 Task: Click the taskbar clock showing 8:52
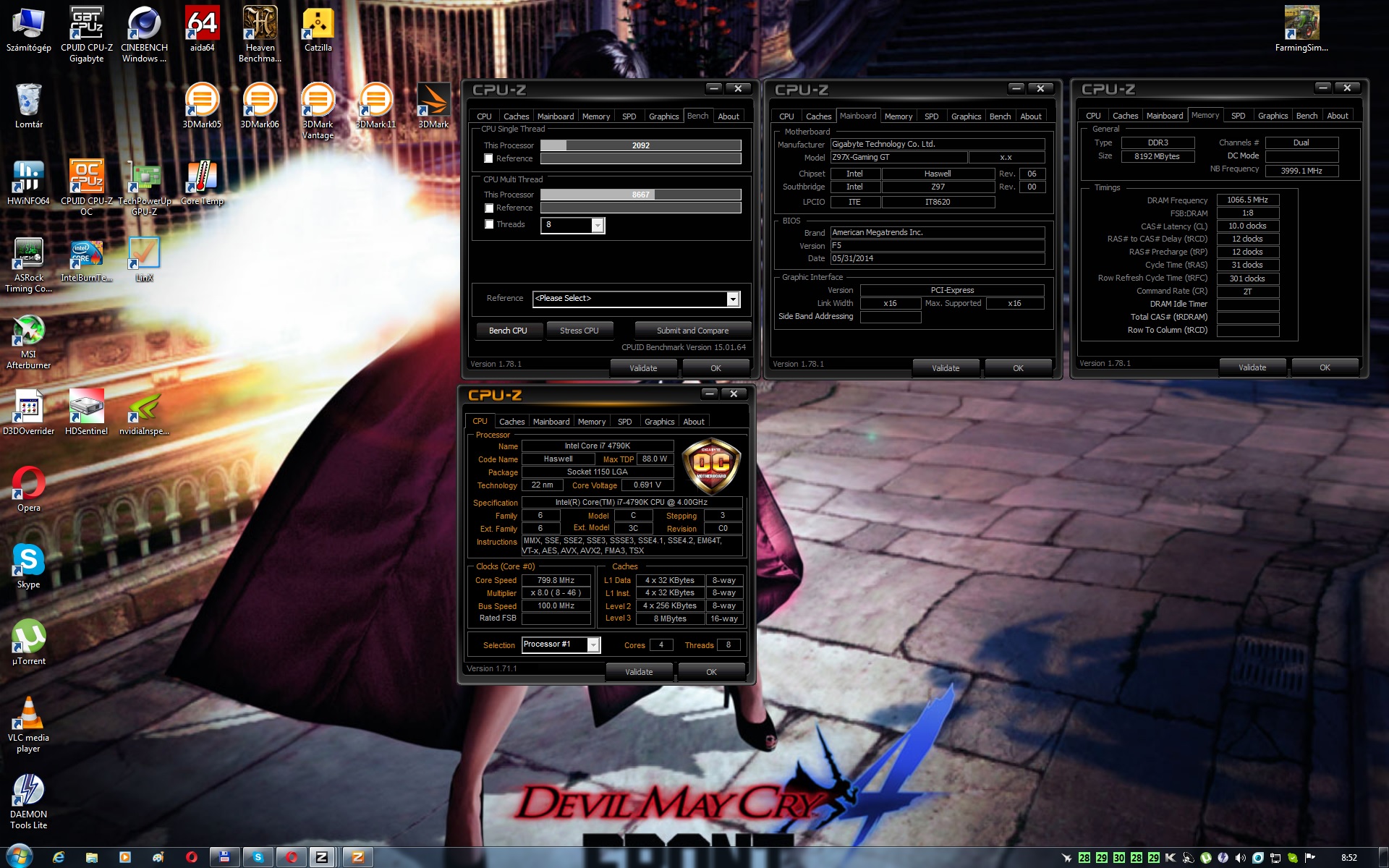click(1348, 858)
